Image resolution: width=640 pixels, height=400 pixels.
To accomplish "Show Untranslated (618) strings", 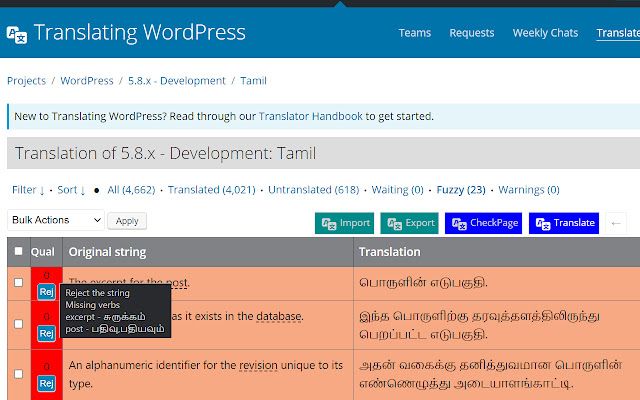I will pyautogui.click(x=313, y=190).
